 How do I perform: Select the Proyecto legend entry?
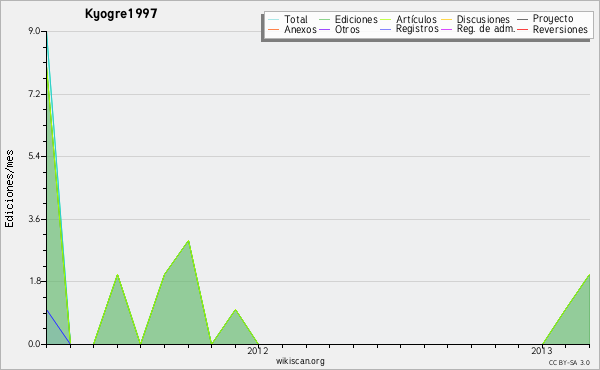553,19
